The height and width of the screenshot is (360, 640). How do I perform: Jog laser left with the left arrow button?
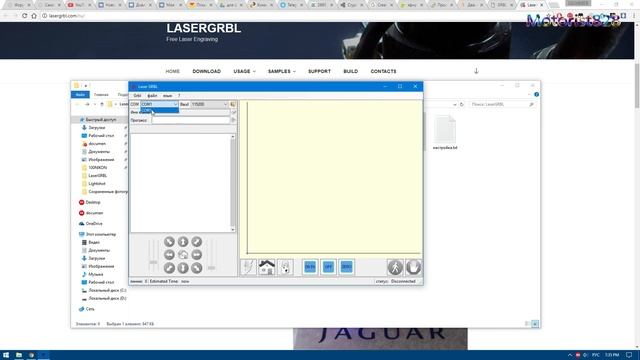(x=169, y=255)
